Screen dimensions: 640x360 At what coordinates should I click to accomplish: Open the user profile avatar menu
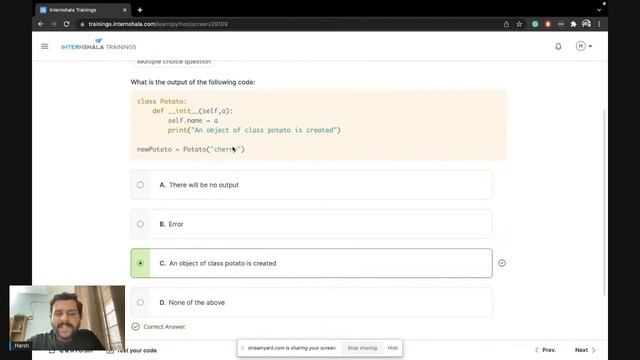(584, 46)
